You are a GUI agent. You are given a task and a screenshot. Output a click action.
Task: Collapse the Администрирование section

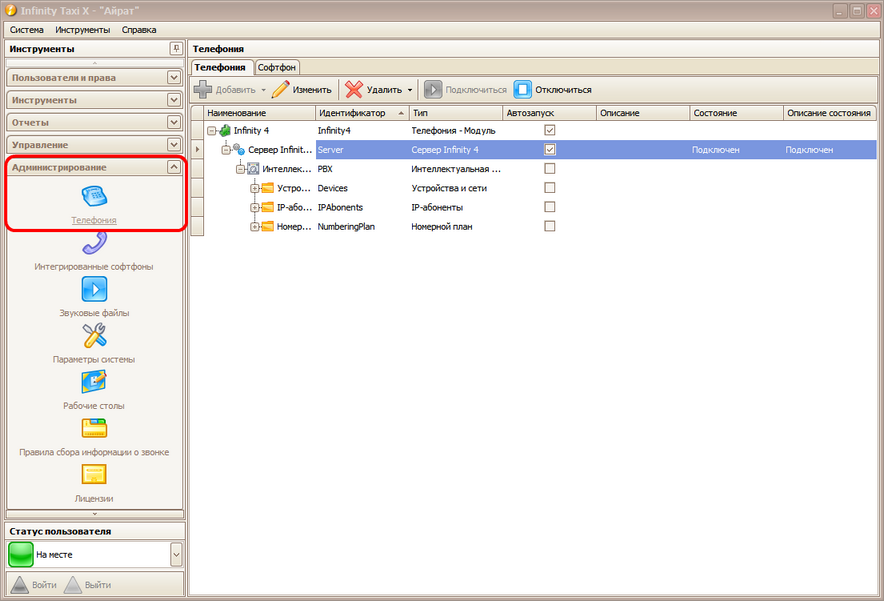coord(174,167)
